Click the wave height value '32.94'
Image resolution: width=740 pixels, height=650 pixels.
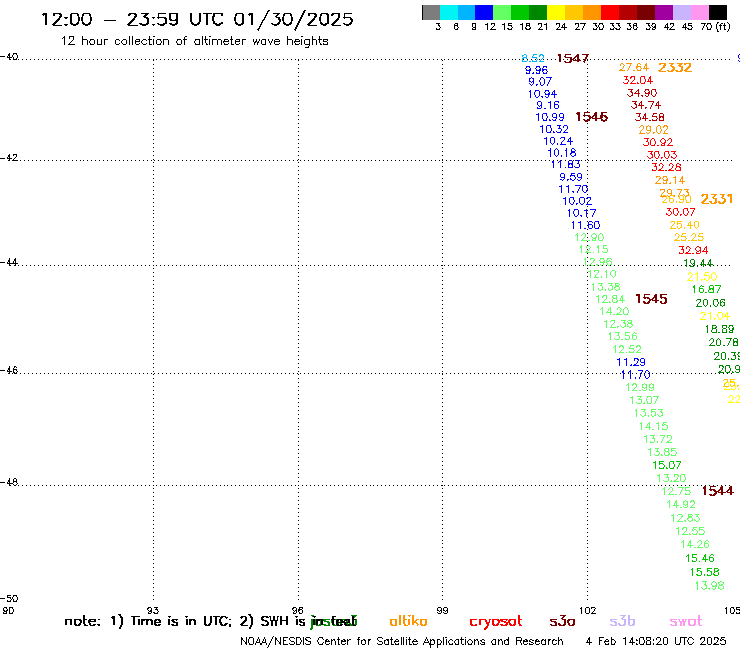click(x=693, y=250)
